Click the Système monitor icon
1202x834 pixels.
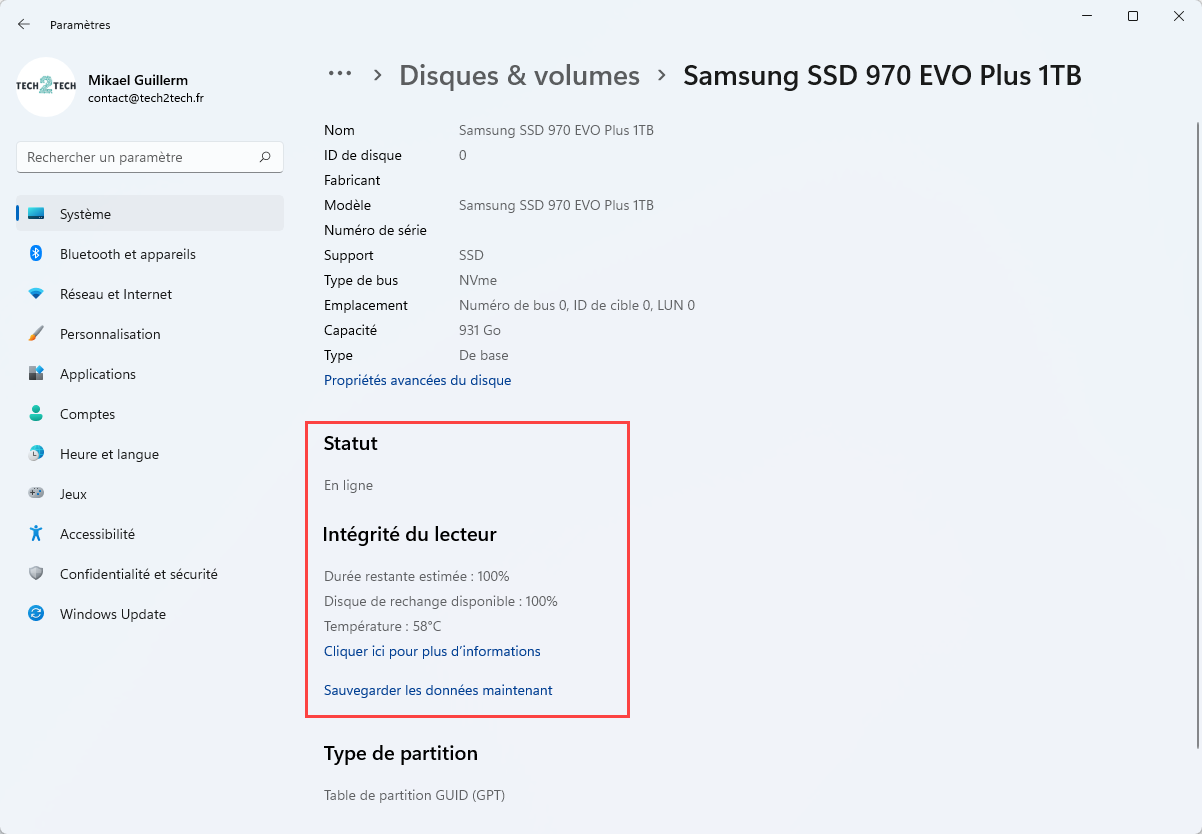pos(36,214)
